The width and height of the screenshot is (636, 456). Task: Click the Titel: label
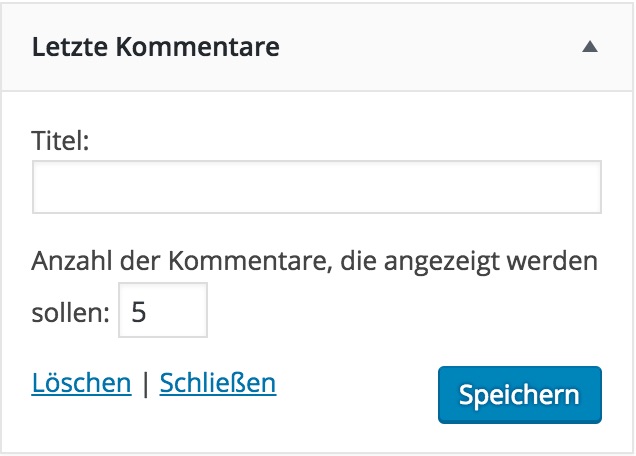pos(61,141)
